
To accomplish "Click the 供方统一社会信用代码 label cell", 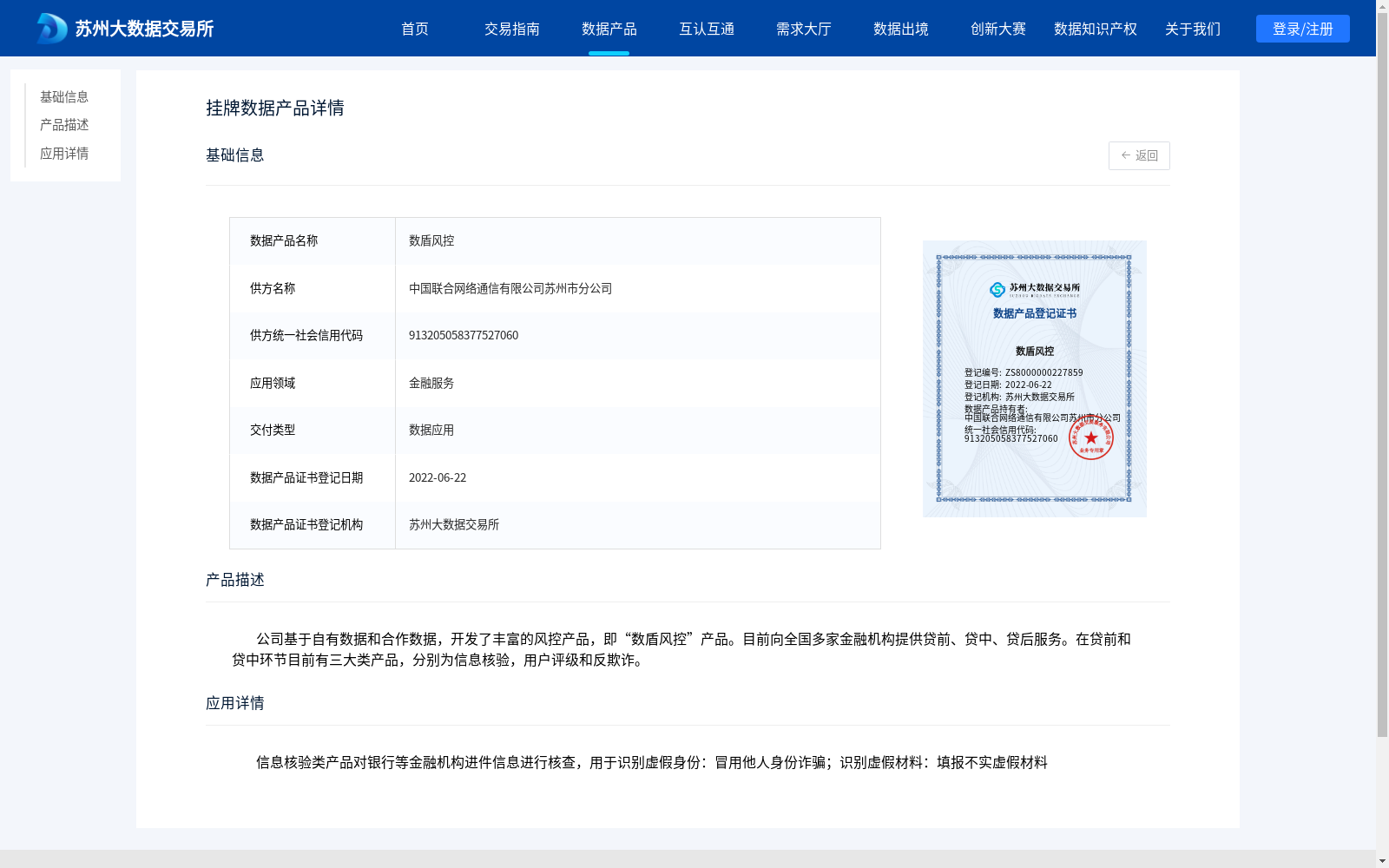I will click(x=313, y=335).
